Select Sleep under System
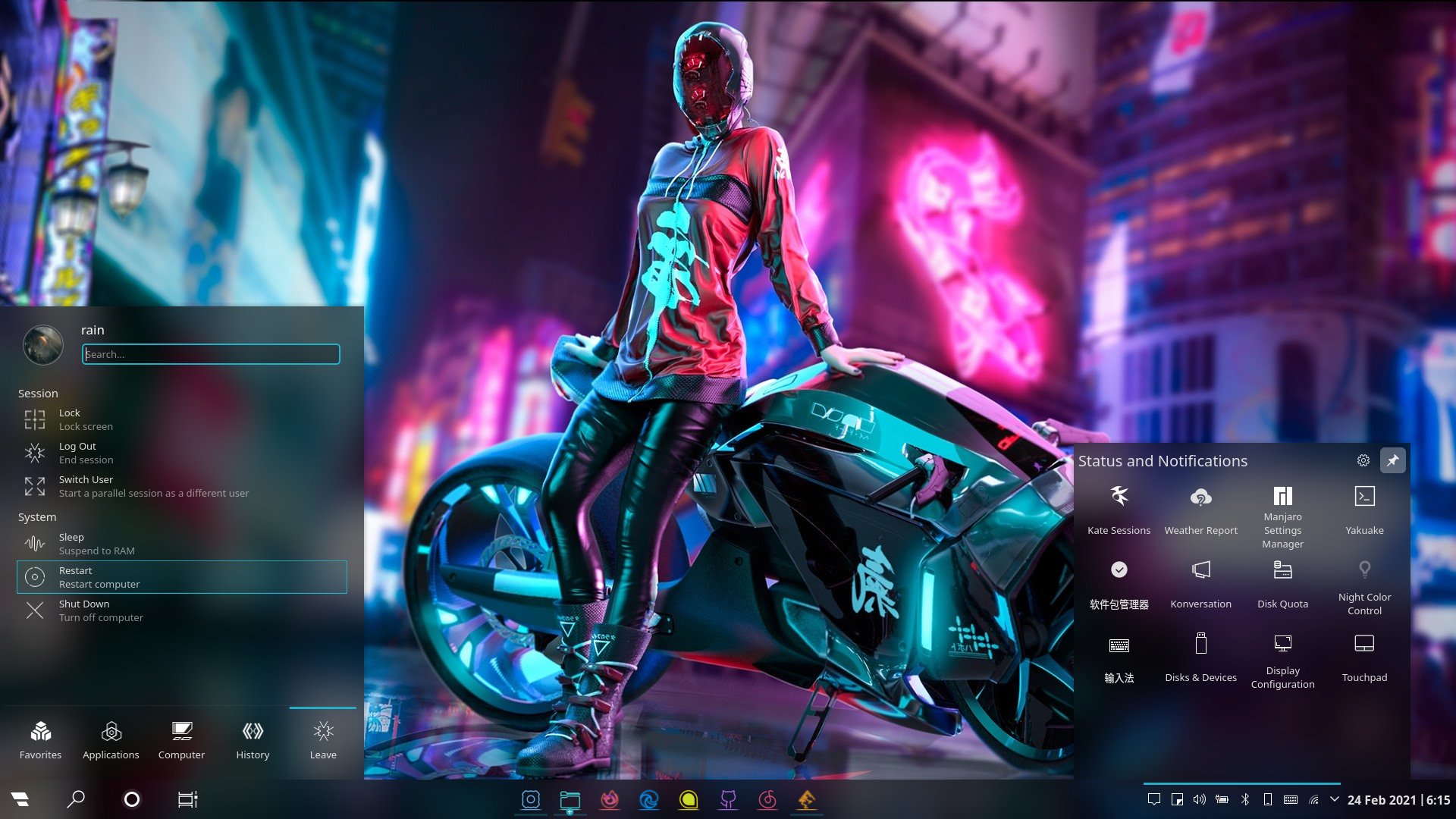 (x=182, y=544)
